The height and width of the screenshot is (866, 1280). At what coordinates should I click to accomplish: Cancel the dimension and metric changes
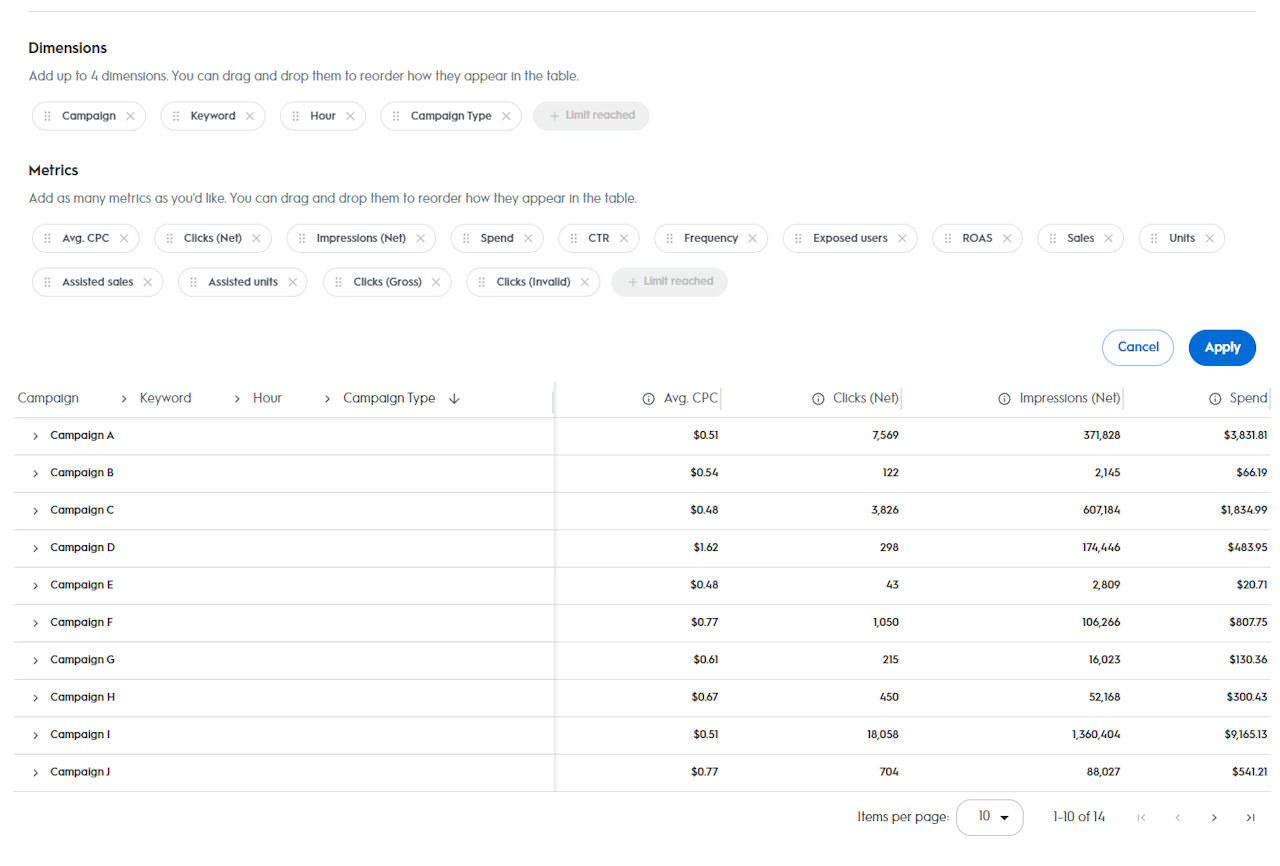(x=1137, y=347)
